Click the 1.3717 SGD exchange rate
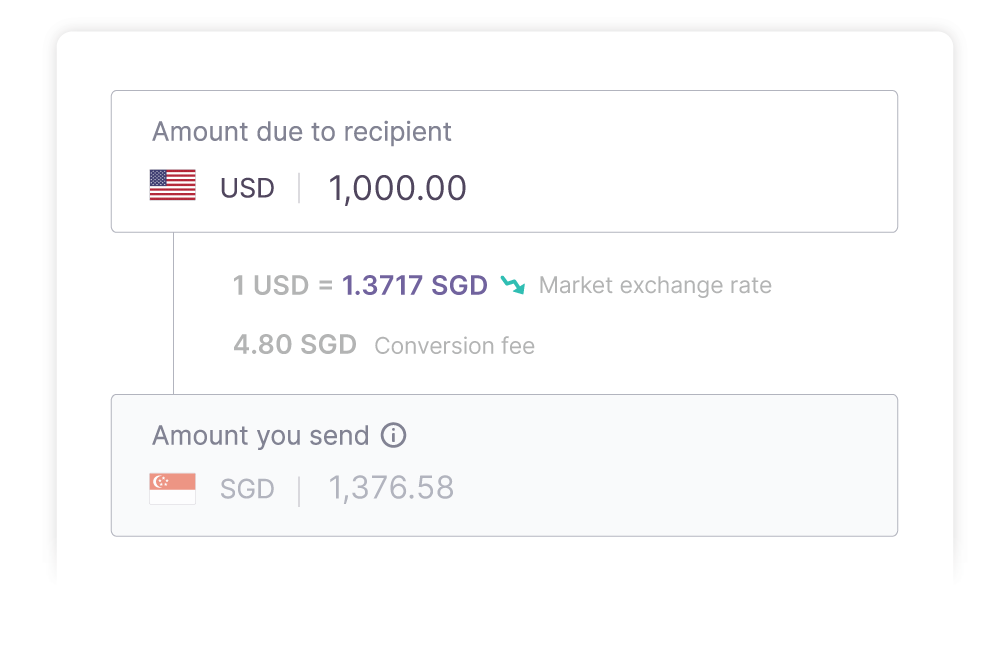The image size is (1000, 650). pyautogui.click(x=415, y=285)
